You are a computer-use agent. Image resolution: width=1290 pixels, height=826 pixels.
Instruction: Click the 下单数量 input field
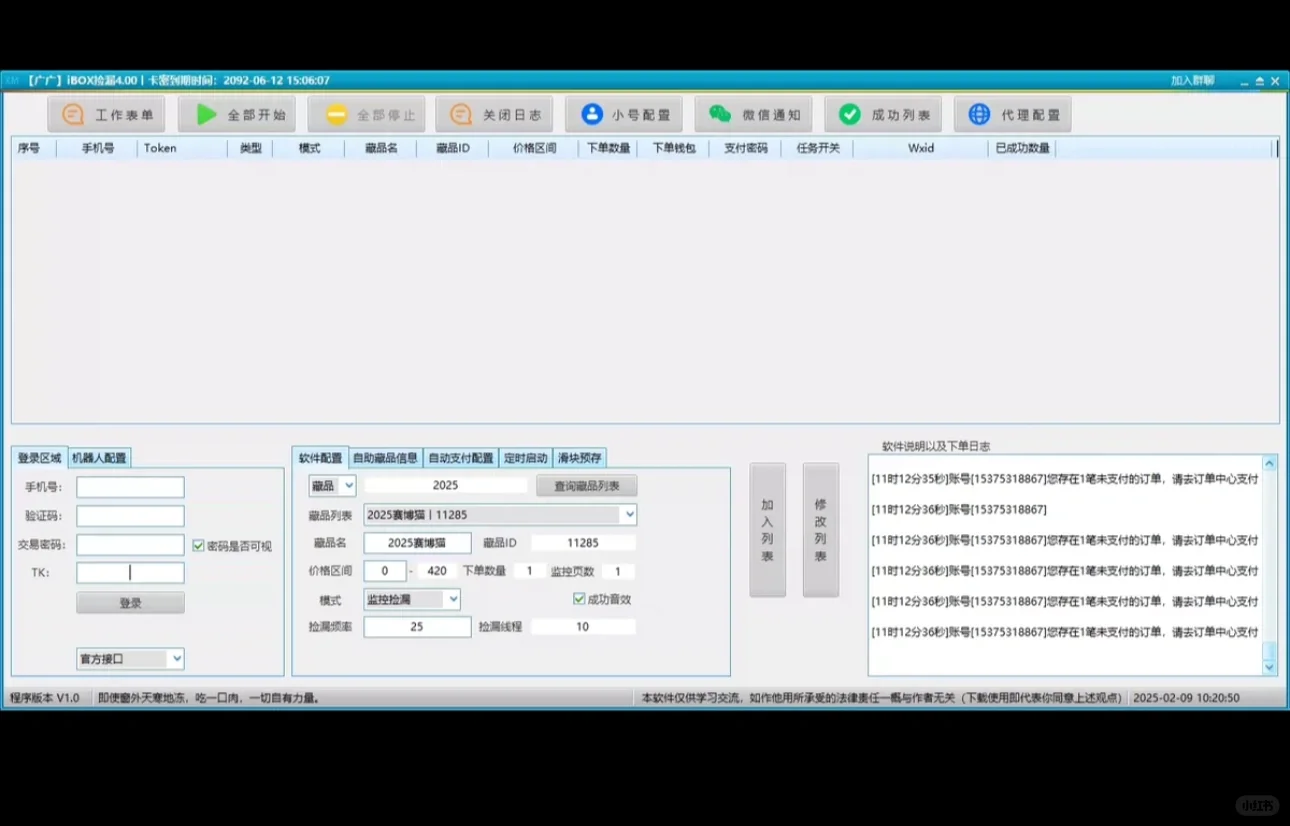pyautogui.click(x=529, y=571)
